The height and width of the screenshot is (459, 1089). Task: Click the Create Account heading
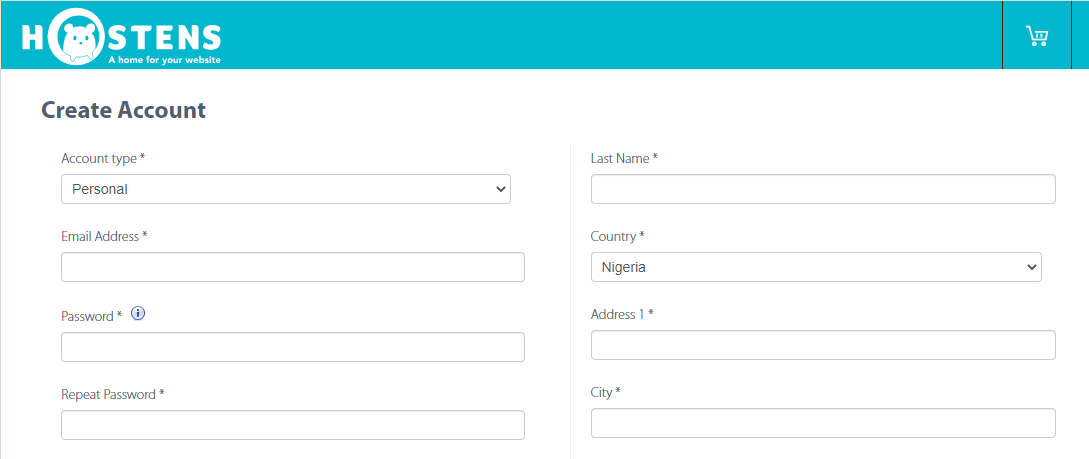(x=123, y=110)
